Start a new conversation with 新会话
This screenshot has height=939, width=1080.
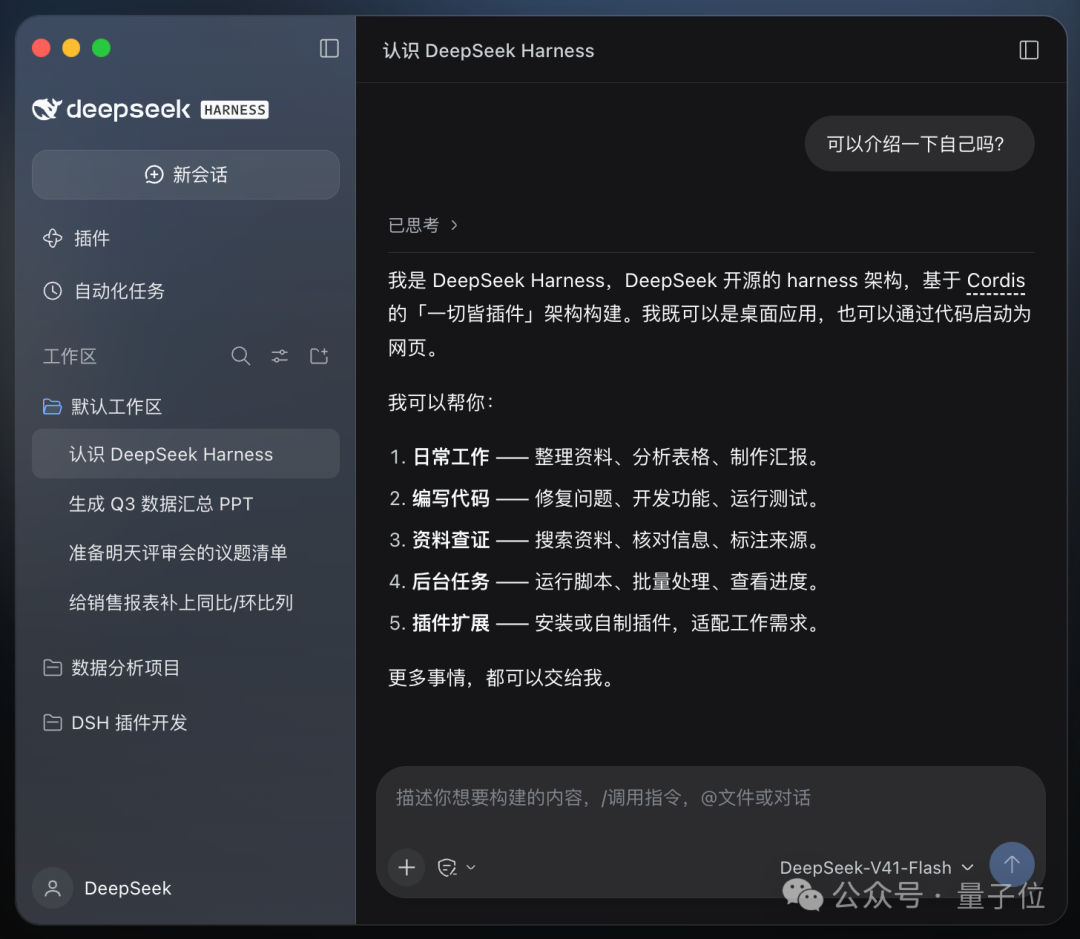[x=186, y=175]
